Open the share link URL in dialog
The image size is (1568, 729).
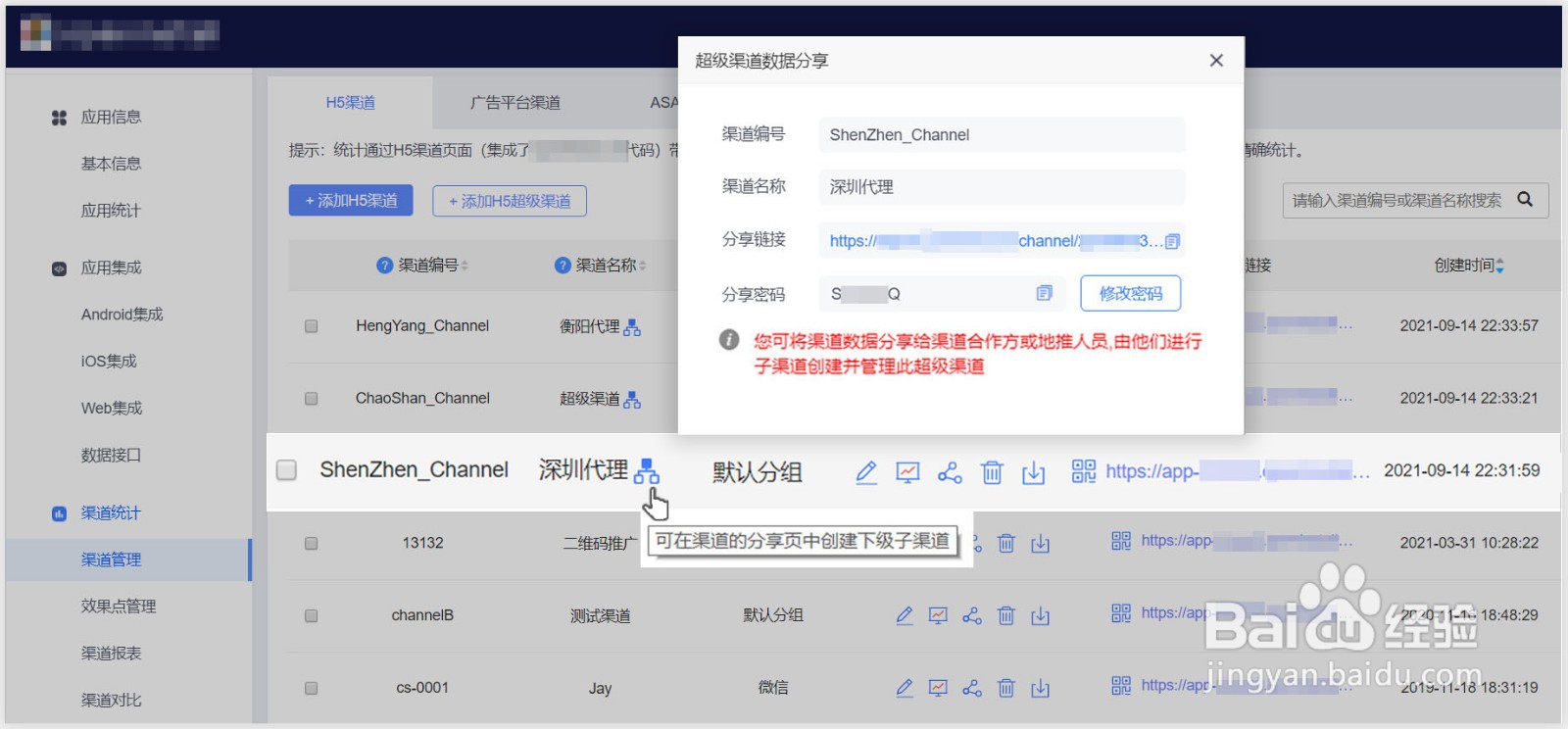click(996, 241)
